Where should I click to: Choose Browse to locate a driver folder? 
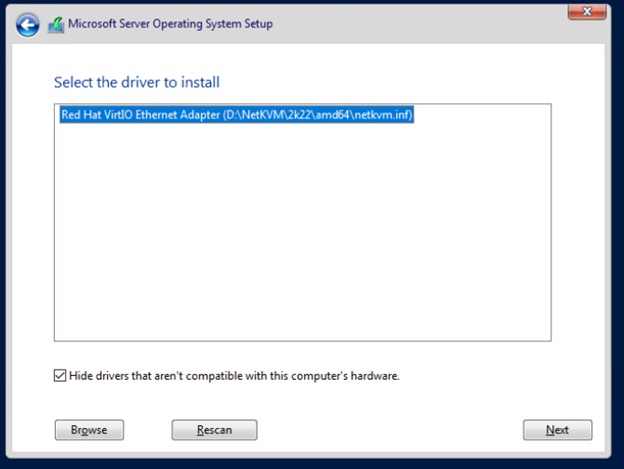pos(89,430)
